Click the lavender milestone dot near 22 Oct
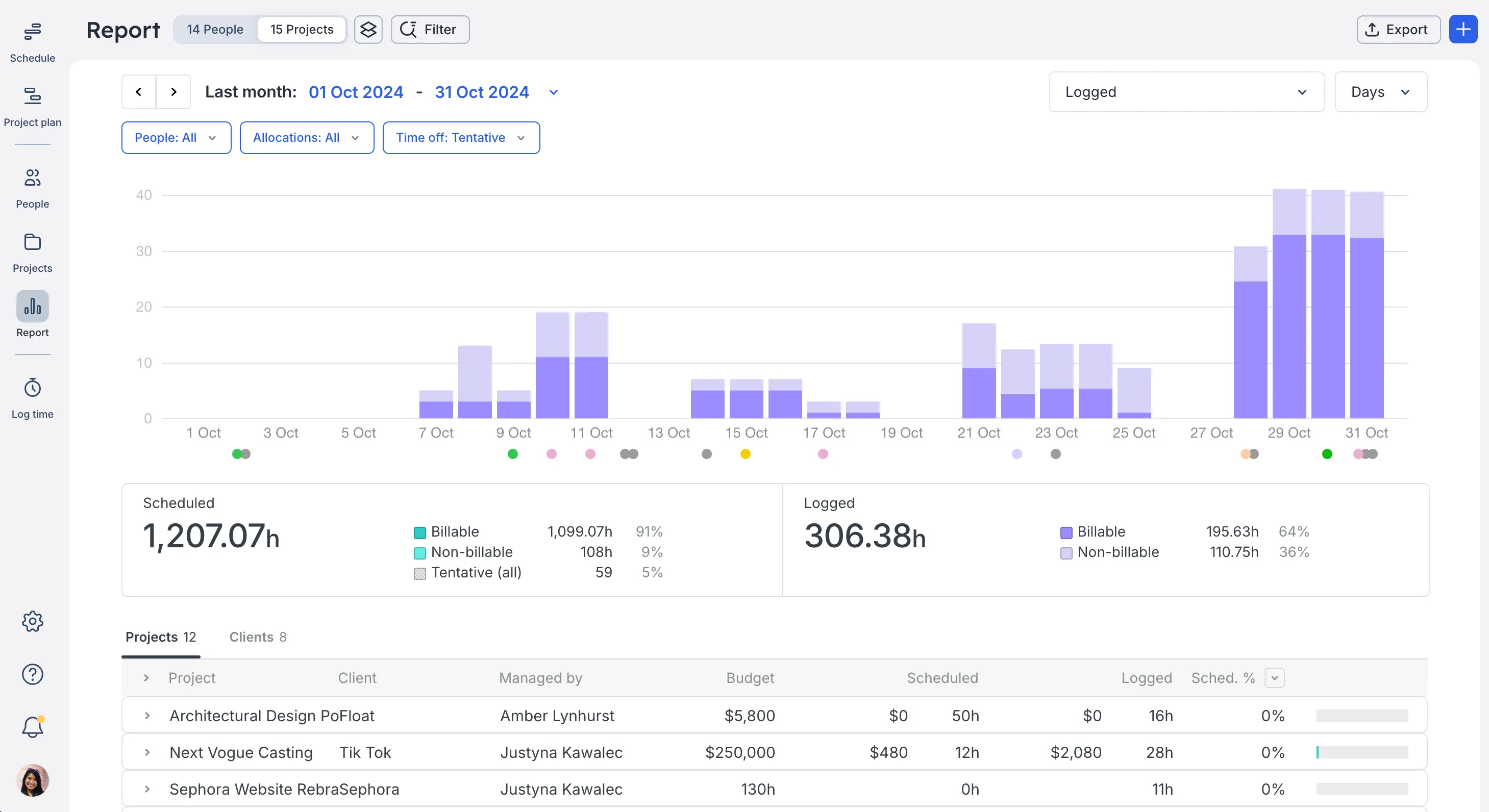This screenshot has height=812, width=1489. [x=1017, y=454]
